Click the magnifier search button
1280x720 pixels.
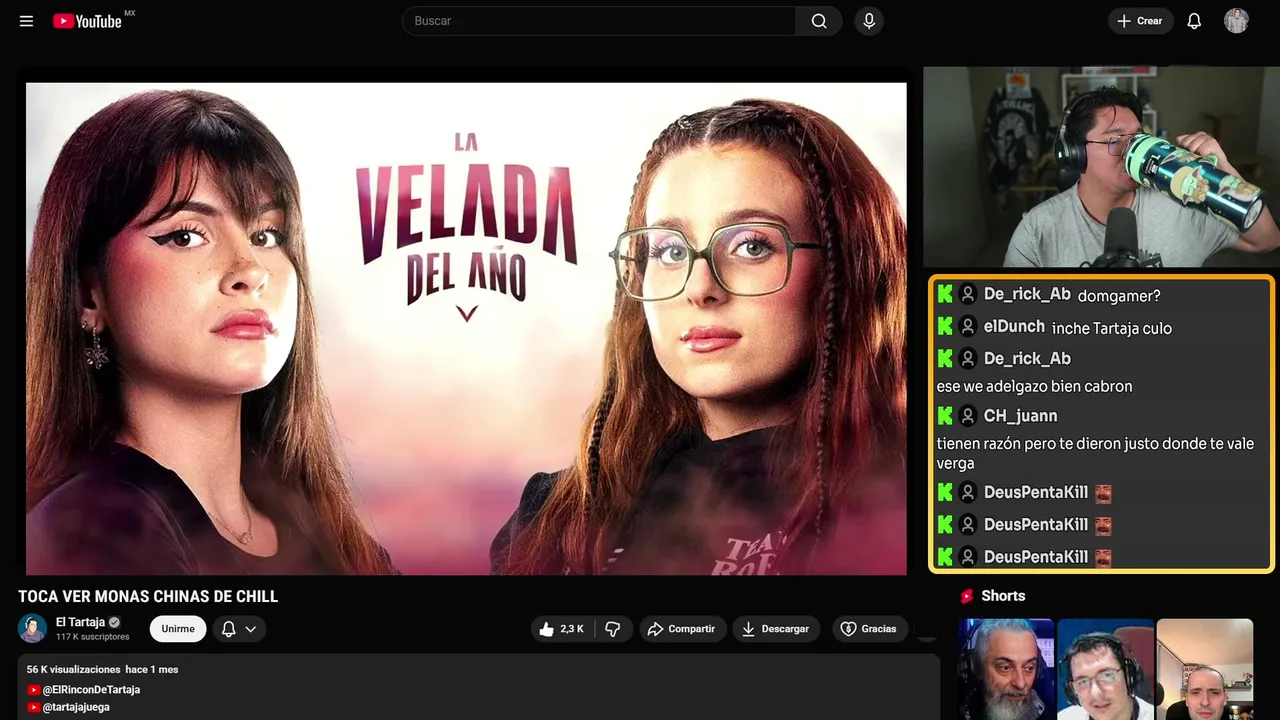click(819, 21)
